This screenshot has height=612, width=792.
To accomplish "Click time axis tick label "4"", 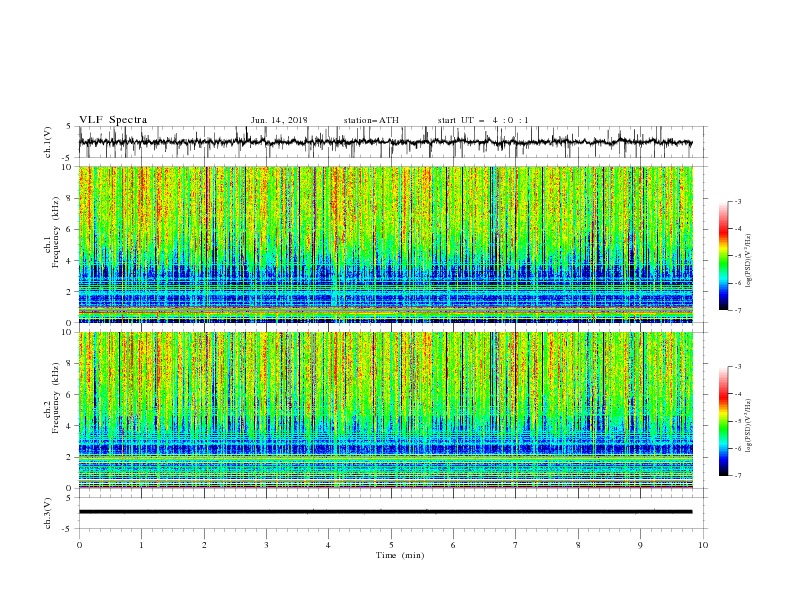I will [x=329, y=545].
